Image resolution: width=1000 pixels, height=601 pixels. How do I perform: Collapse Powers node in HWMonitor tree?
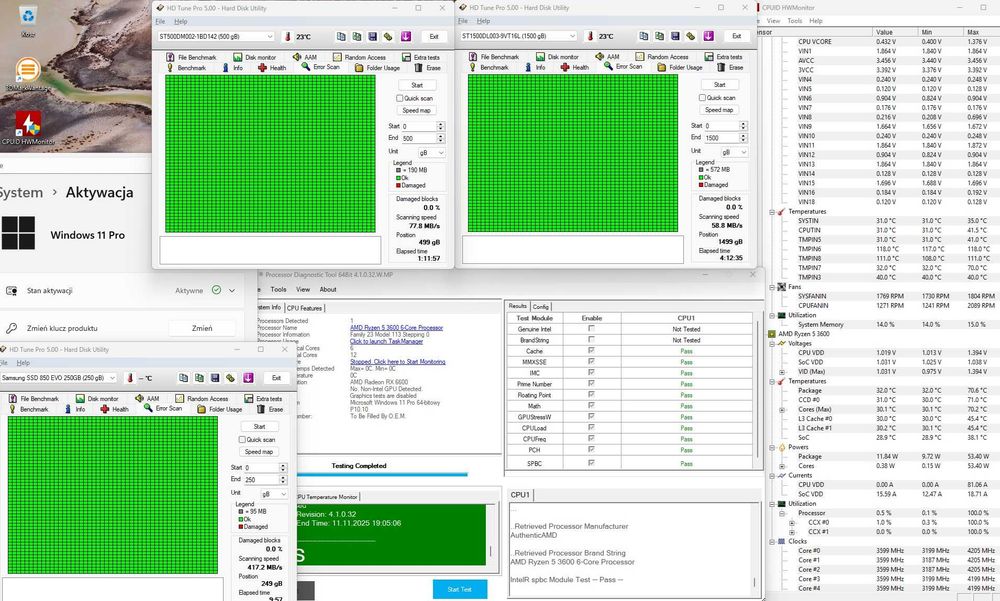(772, 447)
